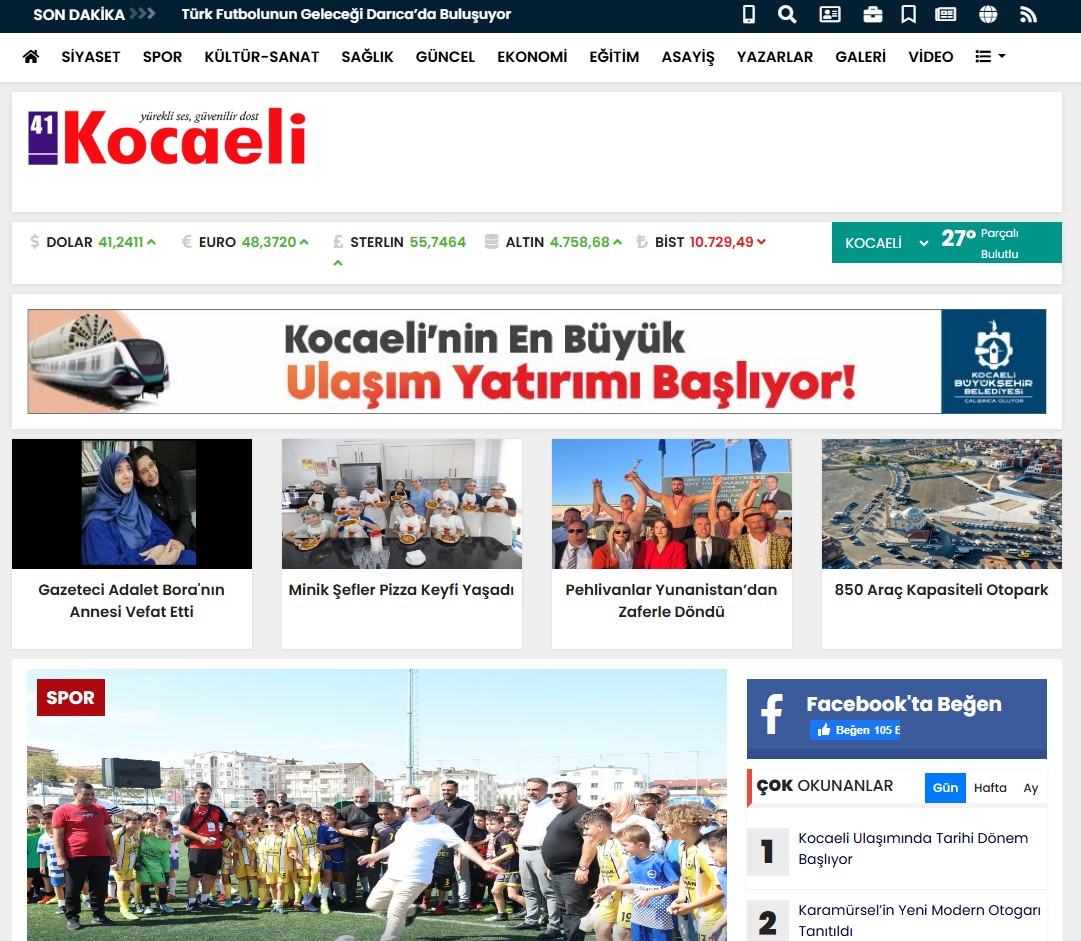Open search with the magnifier icon
Image resolution: width=1081 pixels, height=941 pixels.
click(x=787, y=14)
